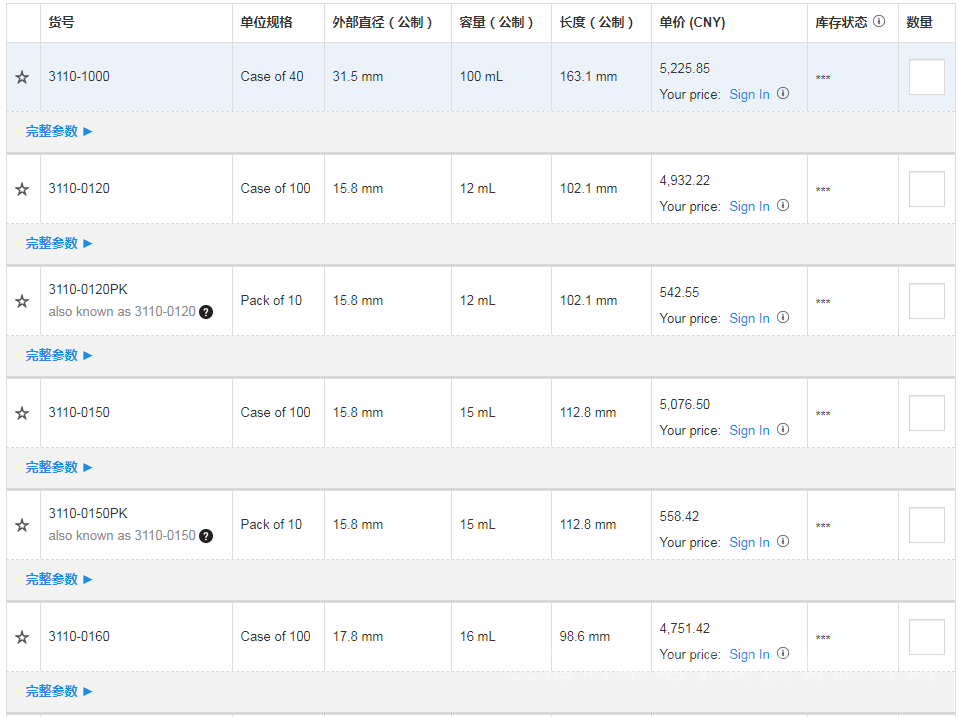This screenshot has height=717, width=961.
Task: Expand 完整参数 for item 3110-1000
Action: [59, 131]
